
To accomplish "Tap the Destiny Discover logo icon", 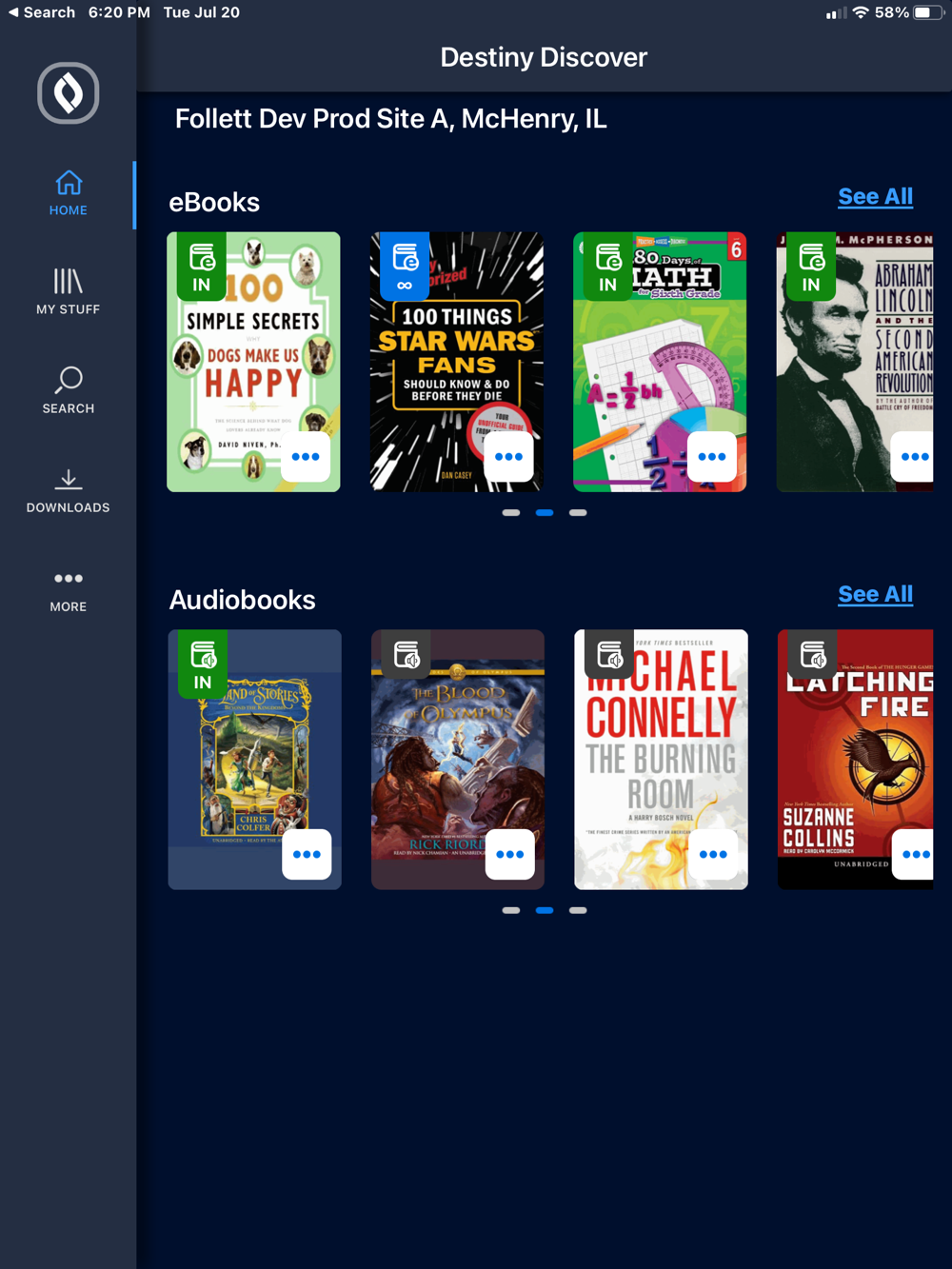I will (68, 93).
